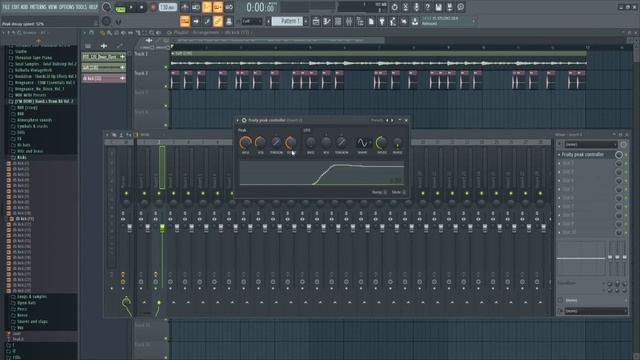Open the Cell snap dropdown
This screenshot has width=640, height=360.
click(x=252, y=21)
